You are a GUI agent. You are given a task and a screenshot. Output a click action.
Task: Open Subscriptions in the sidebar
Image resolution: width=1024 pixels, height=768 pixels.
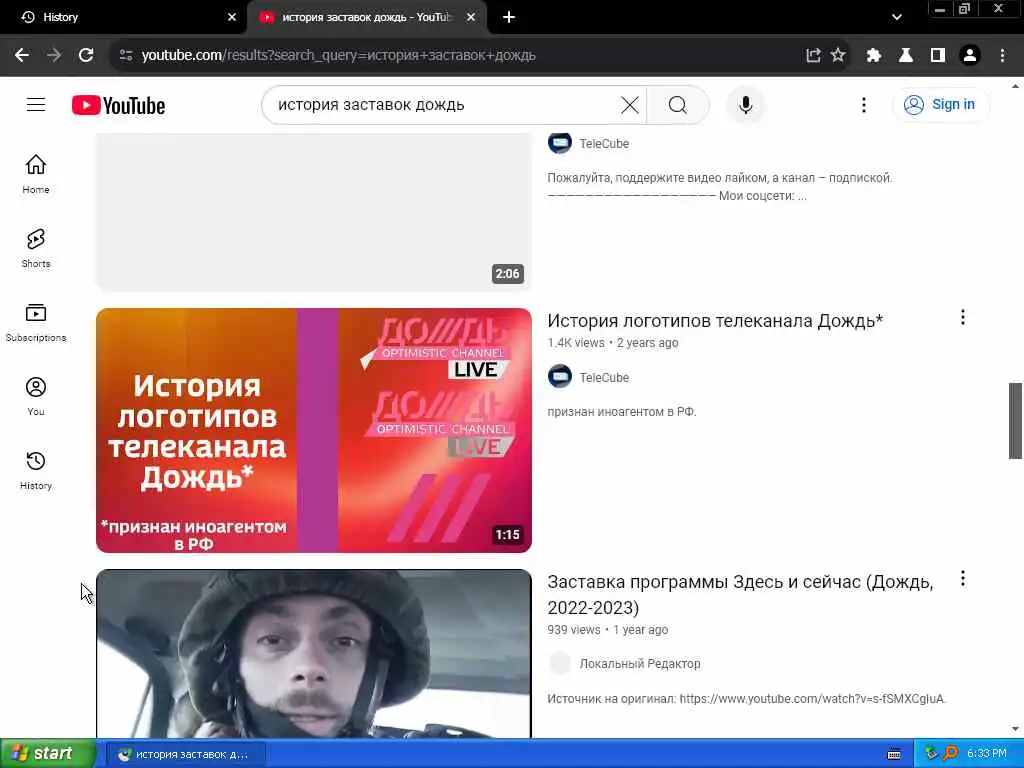click(36, 323)
